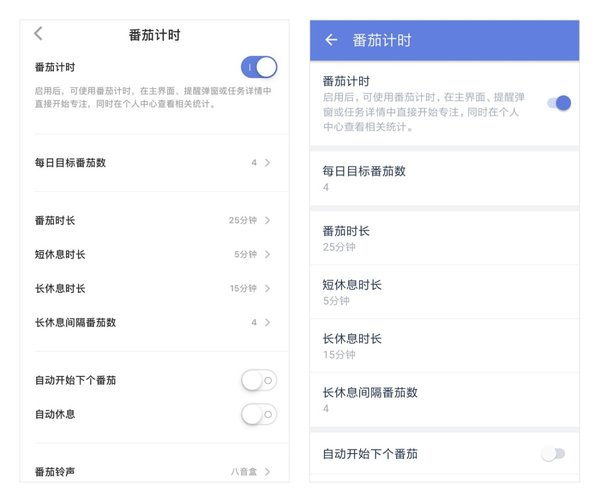
Task: Open 每日目标番茄数 chevron in left panel
Action: point(268,162)
